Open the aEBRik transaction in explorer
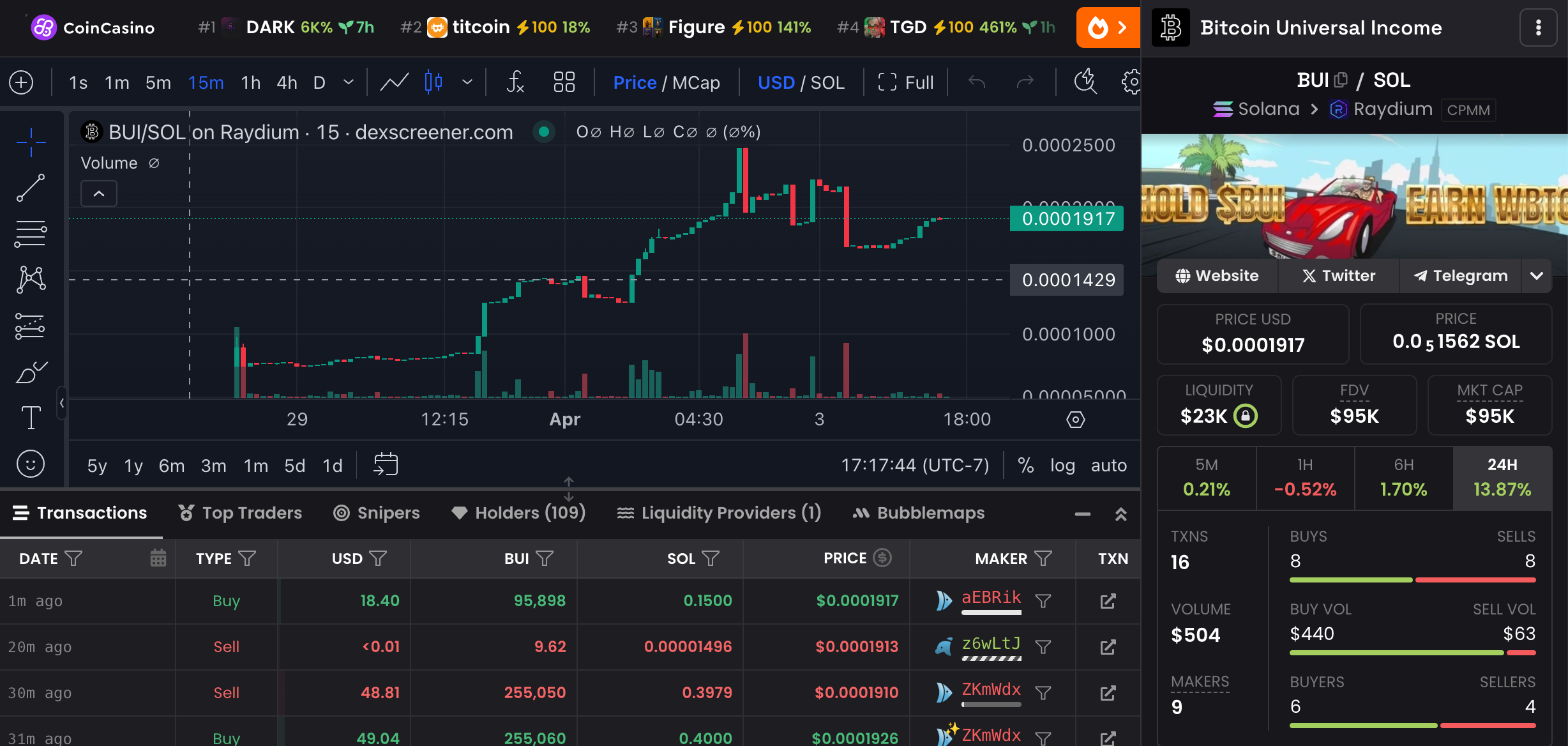Viewport: 1568px width, 746px height. pyautogui.click(x=1108, y=601)
